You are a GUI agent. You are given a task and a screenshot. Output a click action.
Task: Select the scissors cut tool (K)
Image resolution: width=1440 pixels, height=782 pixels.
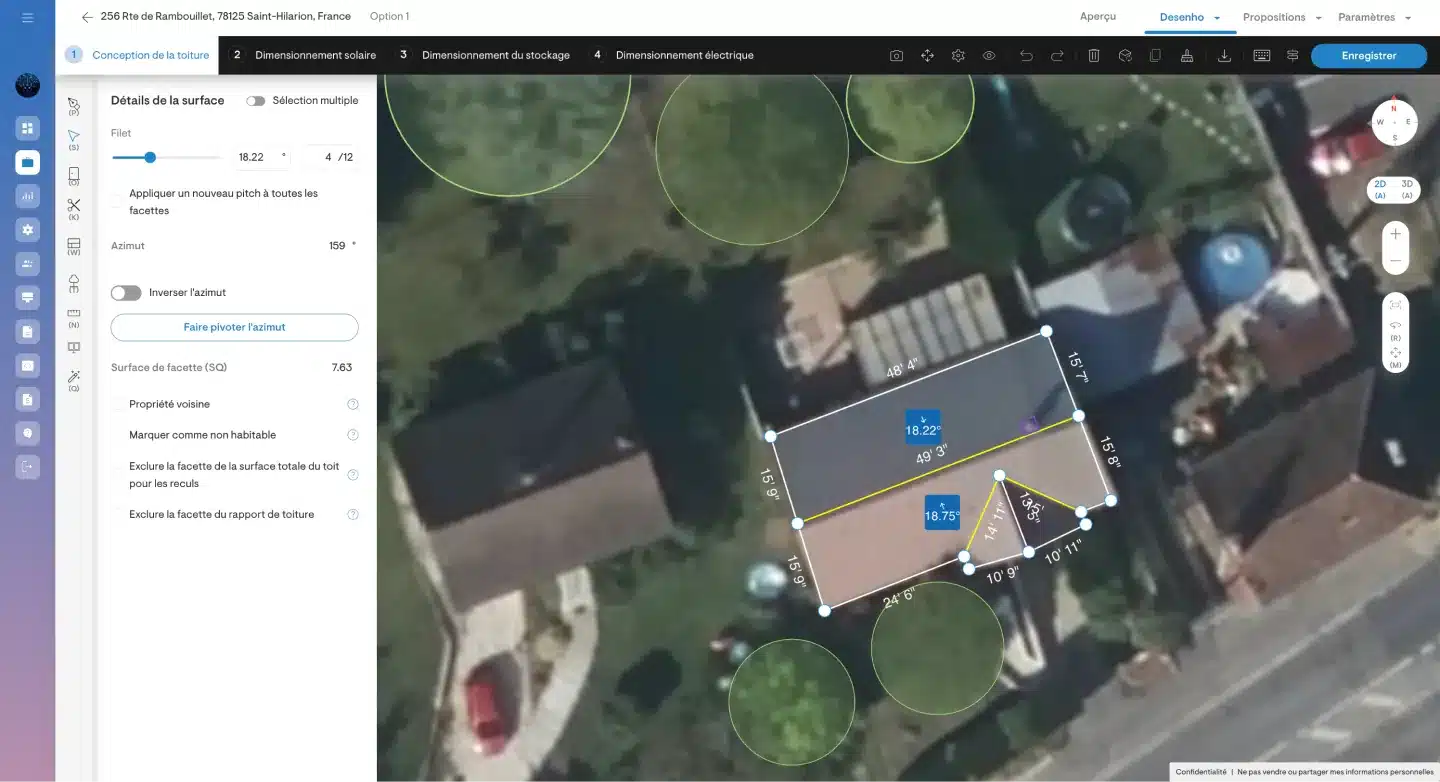(x=74, y=206)
